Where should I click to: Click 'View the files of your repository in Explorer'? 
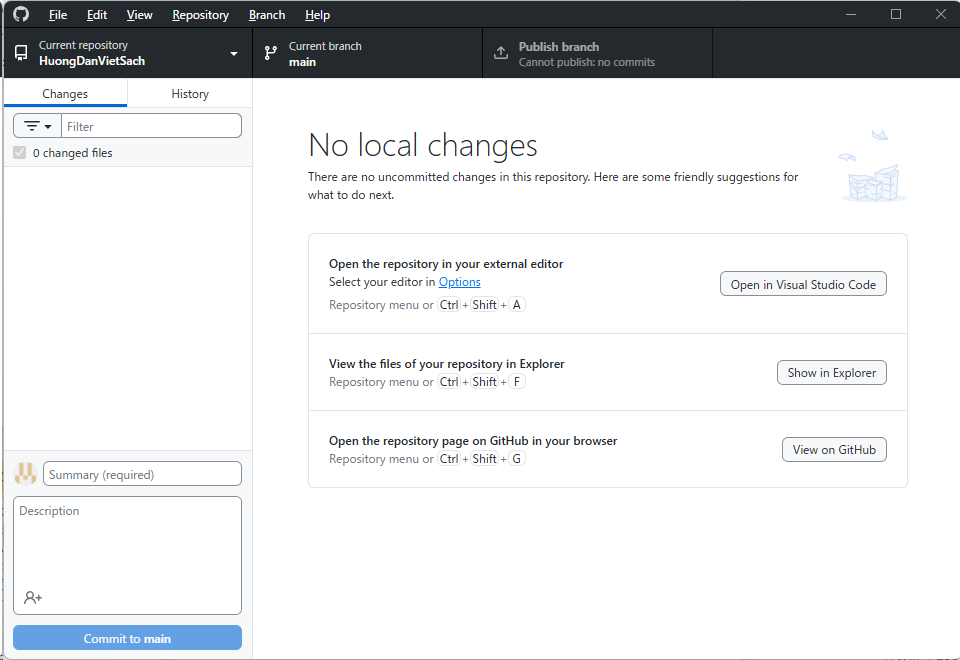tap(446, 364)
